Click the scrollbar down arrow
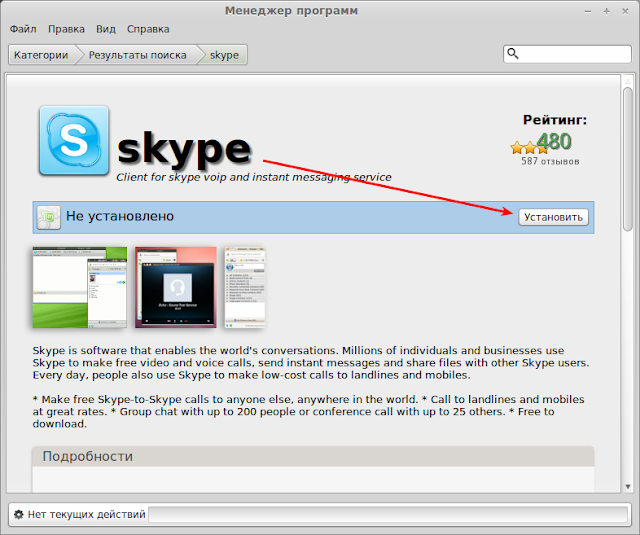 (628, 486)
